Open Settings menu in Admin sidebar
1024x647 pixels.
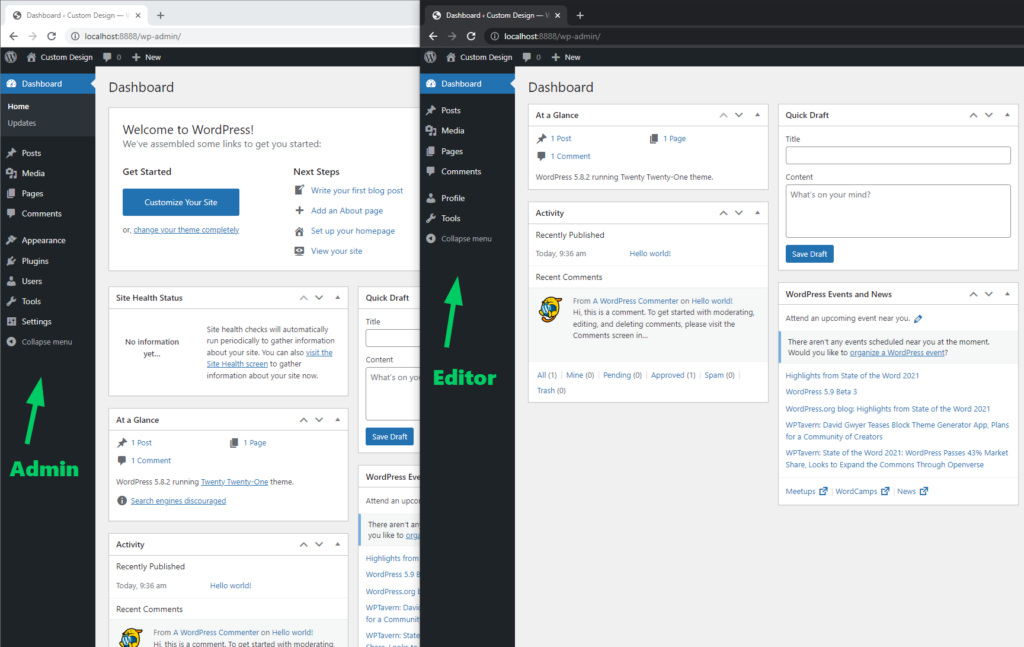pyautogui.click(x=36, y=321)
